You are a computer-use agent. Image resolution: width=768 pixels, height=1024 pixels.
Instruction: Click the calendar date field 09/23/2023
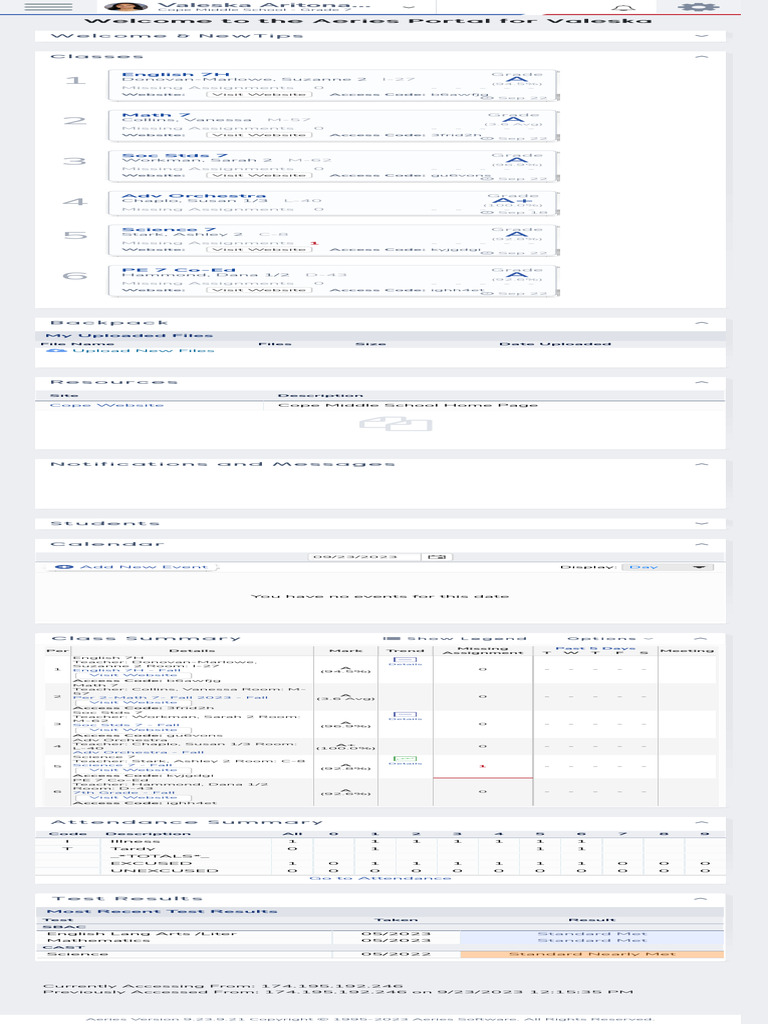point(364,557)
